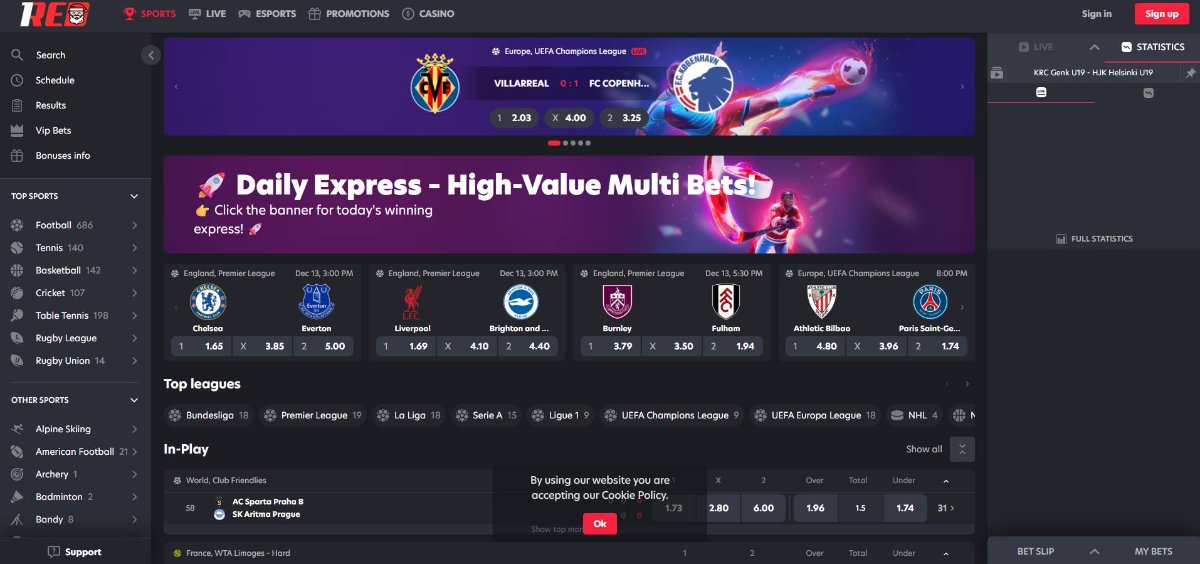The height and width of the screenshot is (564, 1200).
Task: Select first banner carousel dot indicator
Action: click(x=554, y=143)
